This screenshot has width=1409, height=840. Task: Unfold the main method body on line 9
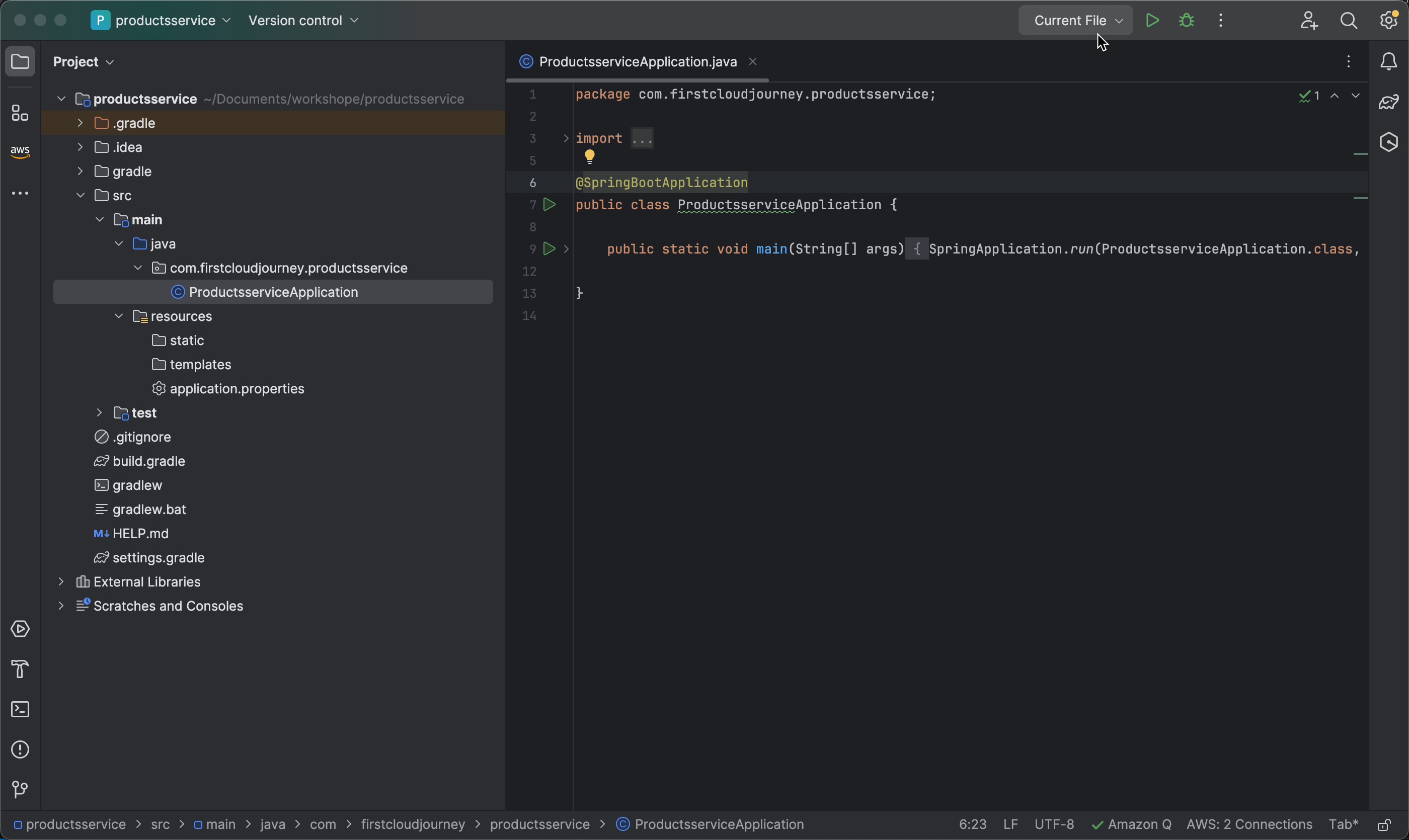[x=566, y=248]
